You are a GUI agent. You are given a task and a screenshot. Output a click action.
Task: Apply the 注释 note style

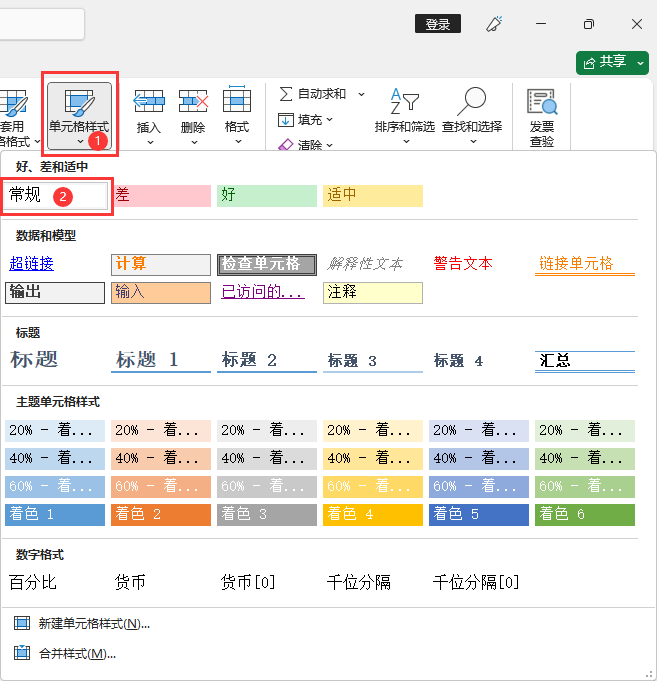tap(373, 293)
